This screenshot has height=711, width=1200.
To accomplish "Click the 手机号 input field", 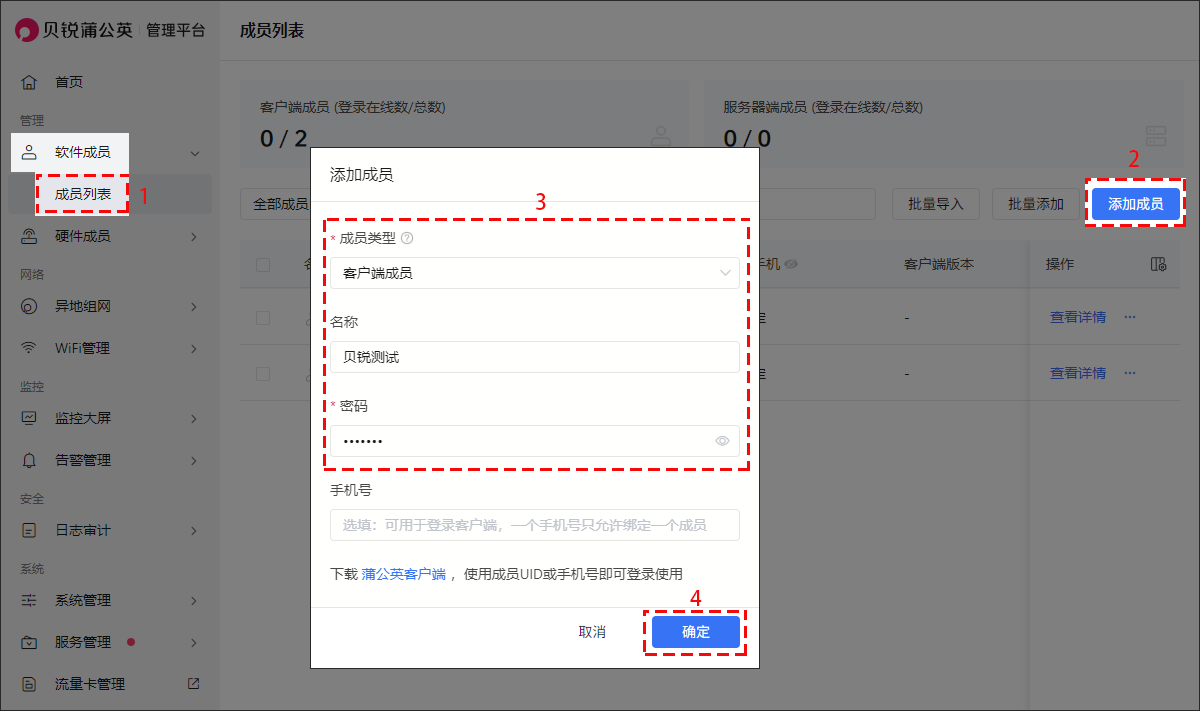I will [535, 525].
